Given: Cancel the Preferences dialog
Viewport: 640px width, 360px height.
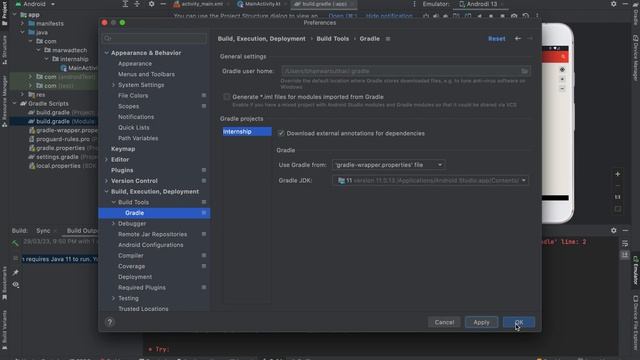Looking at the screenshot, I should point(444,322).
